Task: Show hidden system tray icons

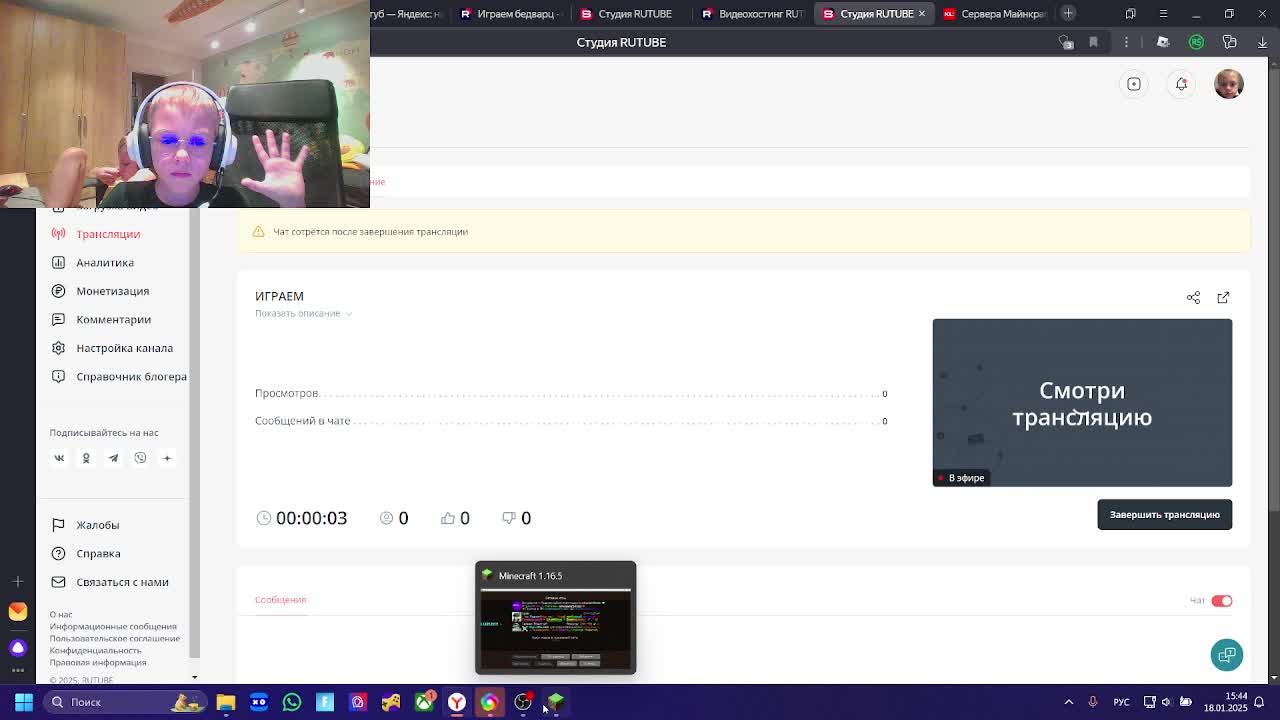Action: click(x=1068, y=702)
